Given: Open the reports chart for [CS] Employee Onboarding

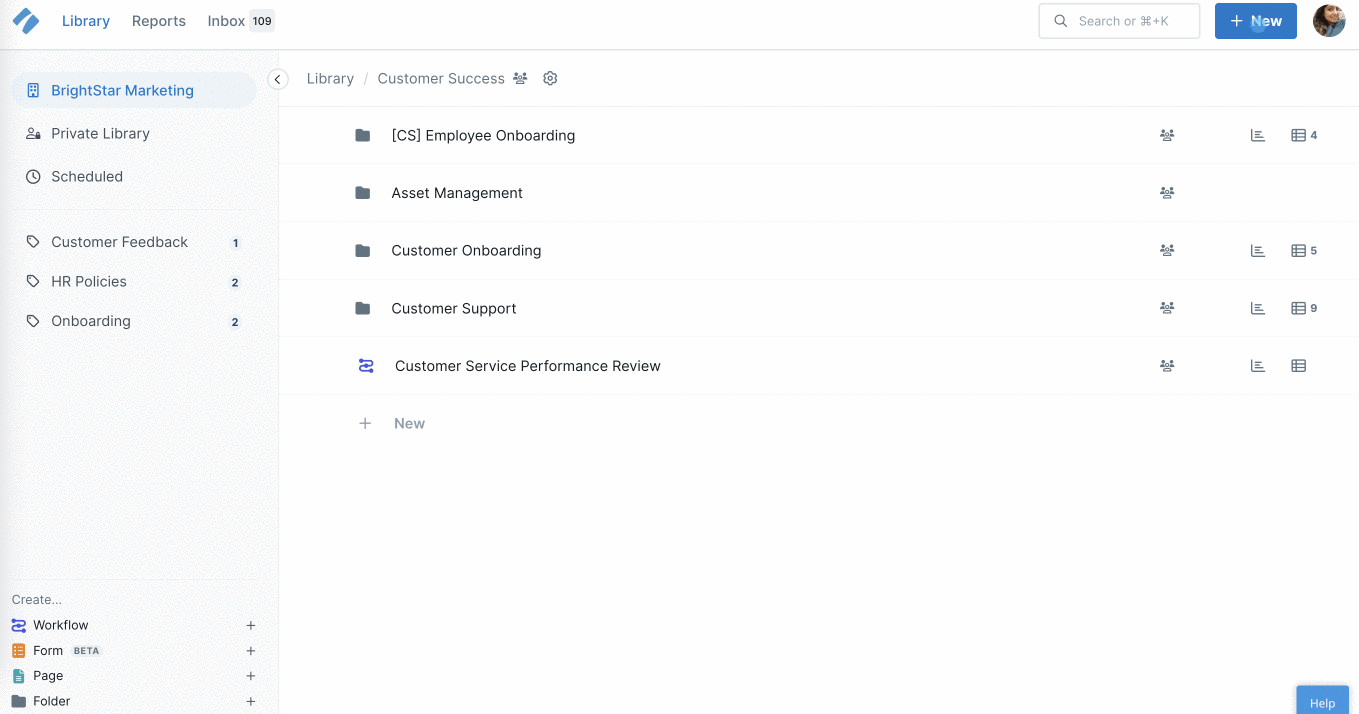Looking at the screenshot, I should point(1258,135).
